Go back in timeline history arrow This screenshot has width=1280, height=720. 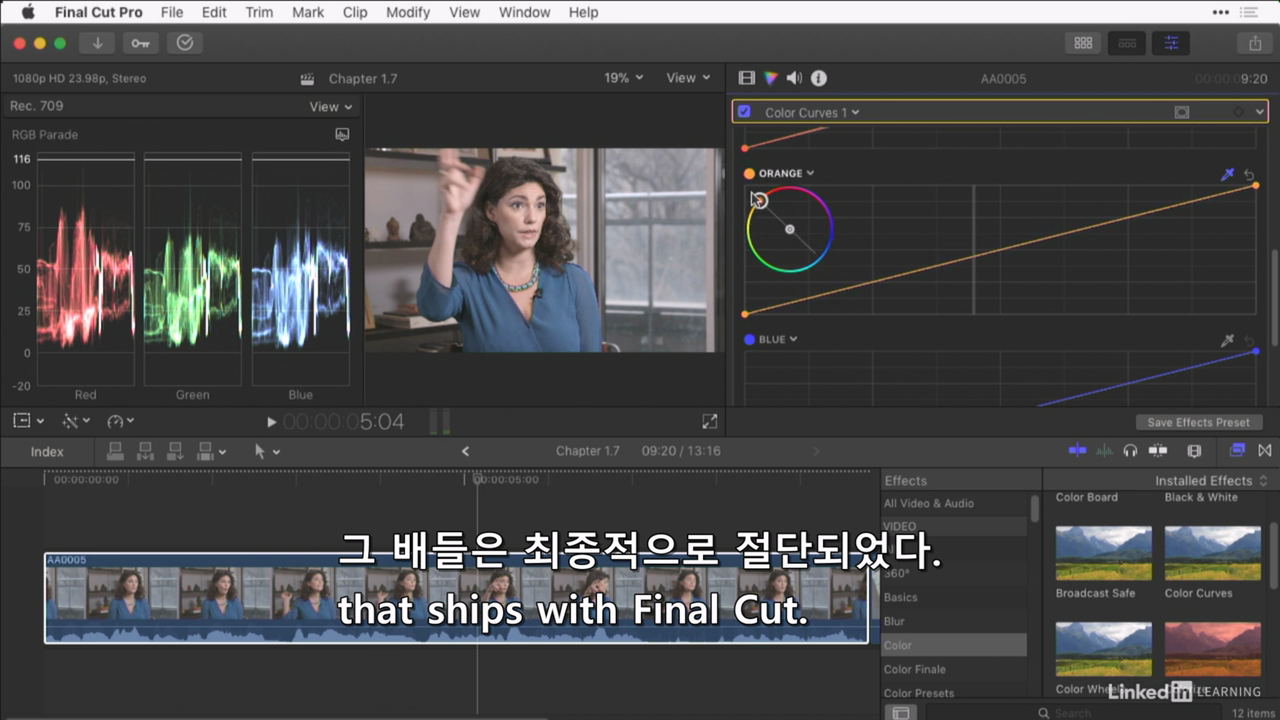pos(465,452)
